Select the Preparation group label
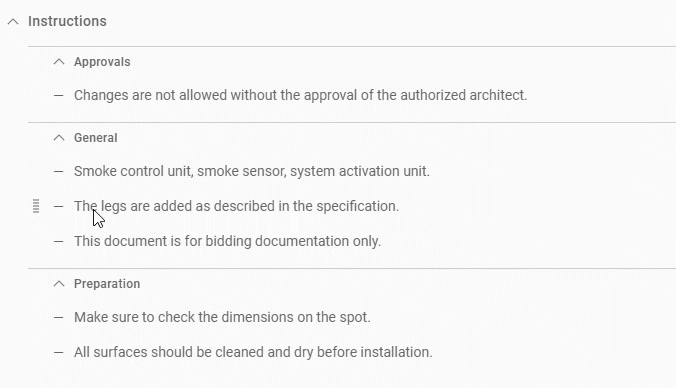This screenshot has height=388, width=676. click(x=107, y=284)
